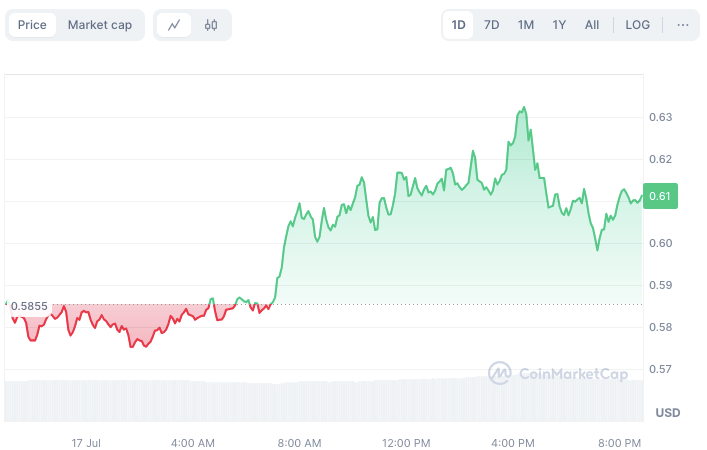Switch to the line chart view icon
Image resolution: width=707 pixels, height=450 pixels.
click(174, 25)
